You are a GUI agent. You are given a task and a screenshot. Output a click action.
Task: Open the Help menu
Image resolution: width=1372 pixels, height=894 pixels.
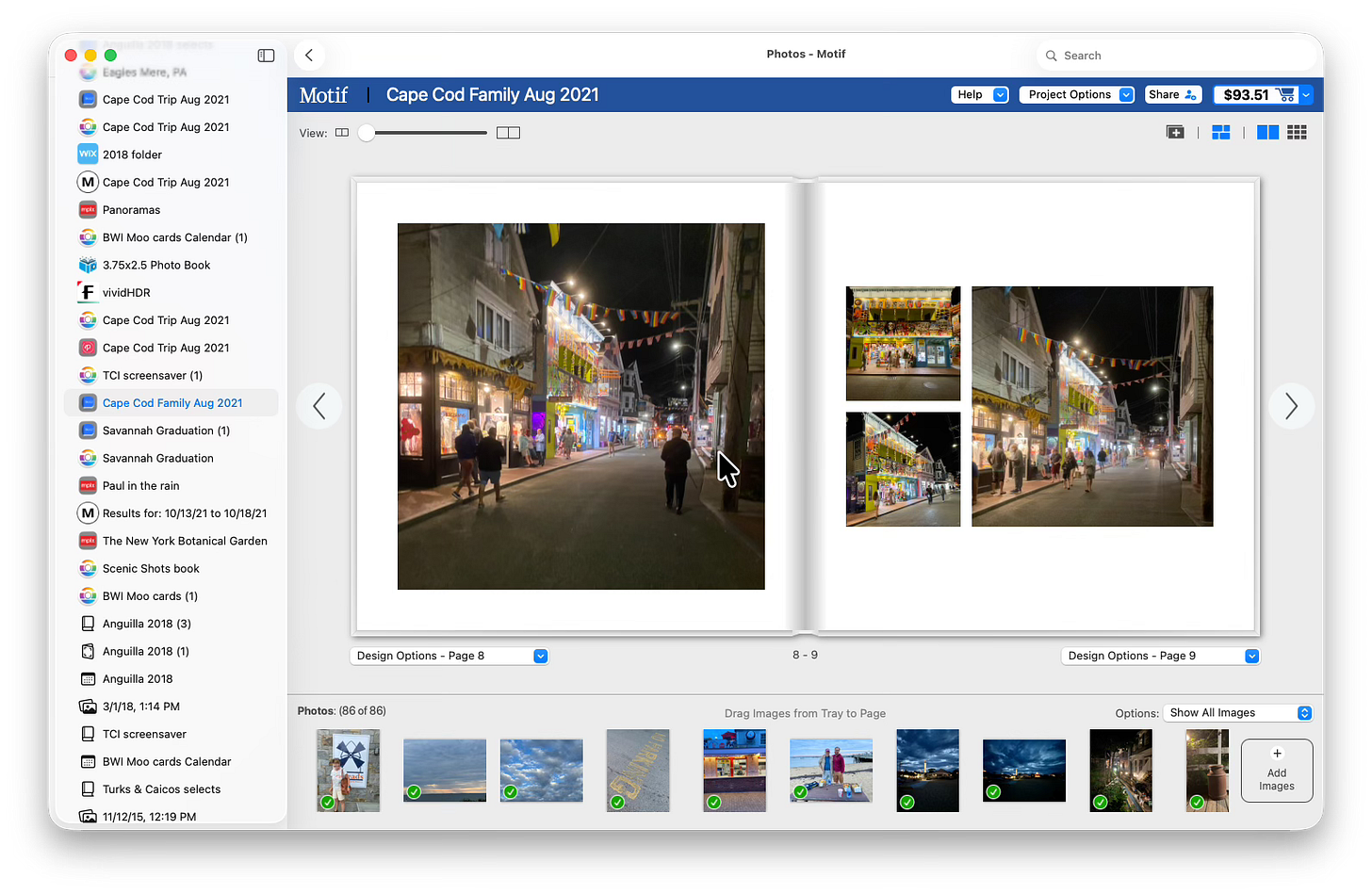tap(979, 94)
